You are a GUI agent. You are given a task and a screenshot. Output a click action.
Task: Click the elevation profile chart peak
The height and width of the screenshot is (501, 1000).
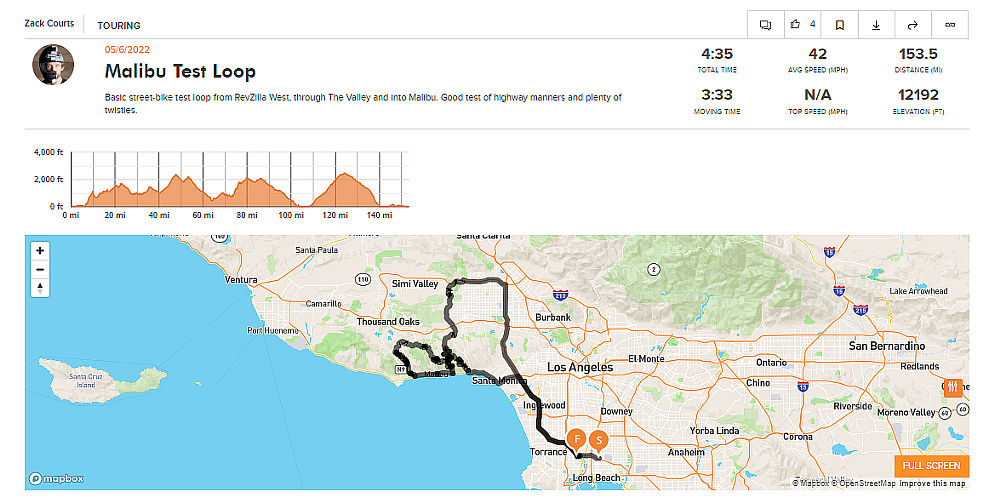pos(344,176)
